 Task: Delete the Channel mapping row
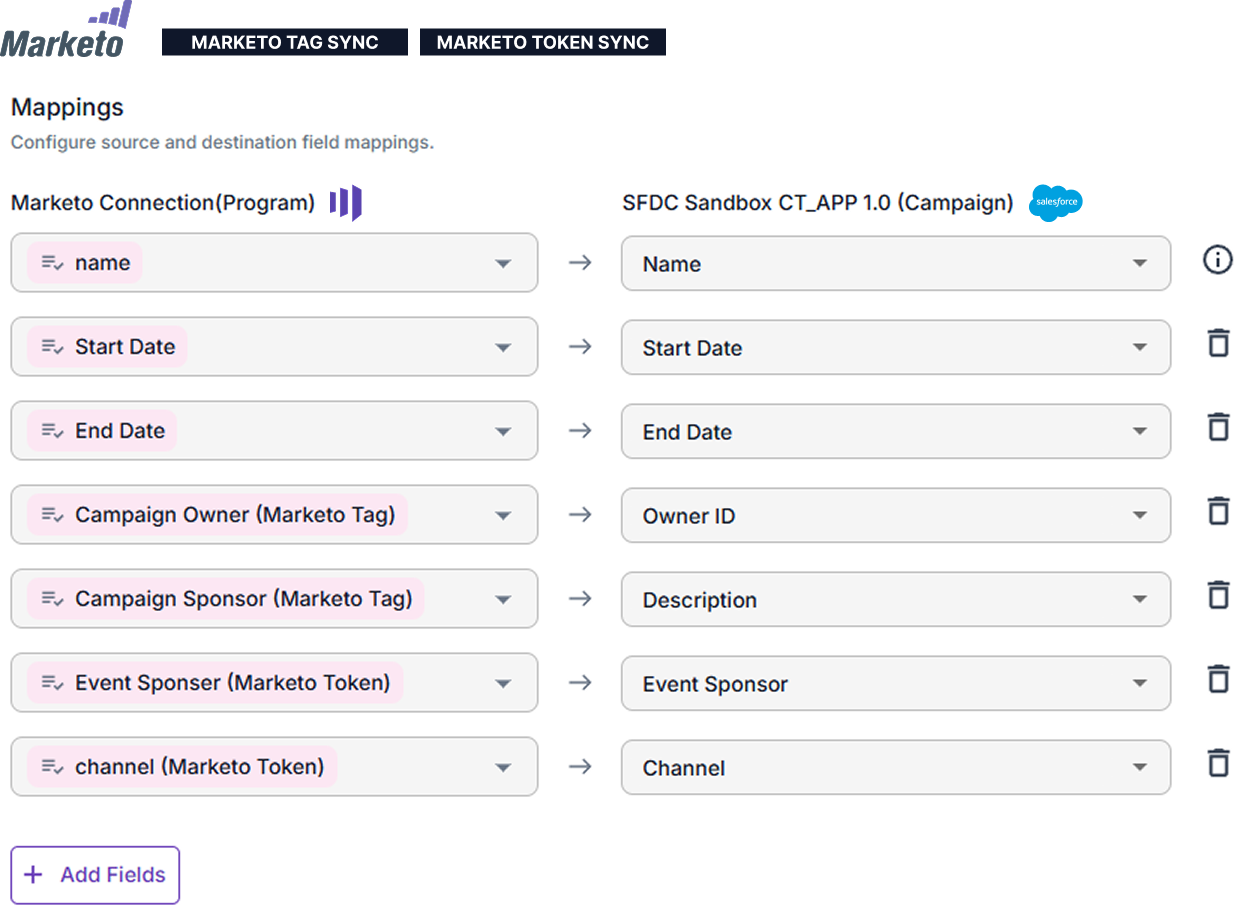[1218, 763]
